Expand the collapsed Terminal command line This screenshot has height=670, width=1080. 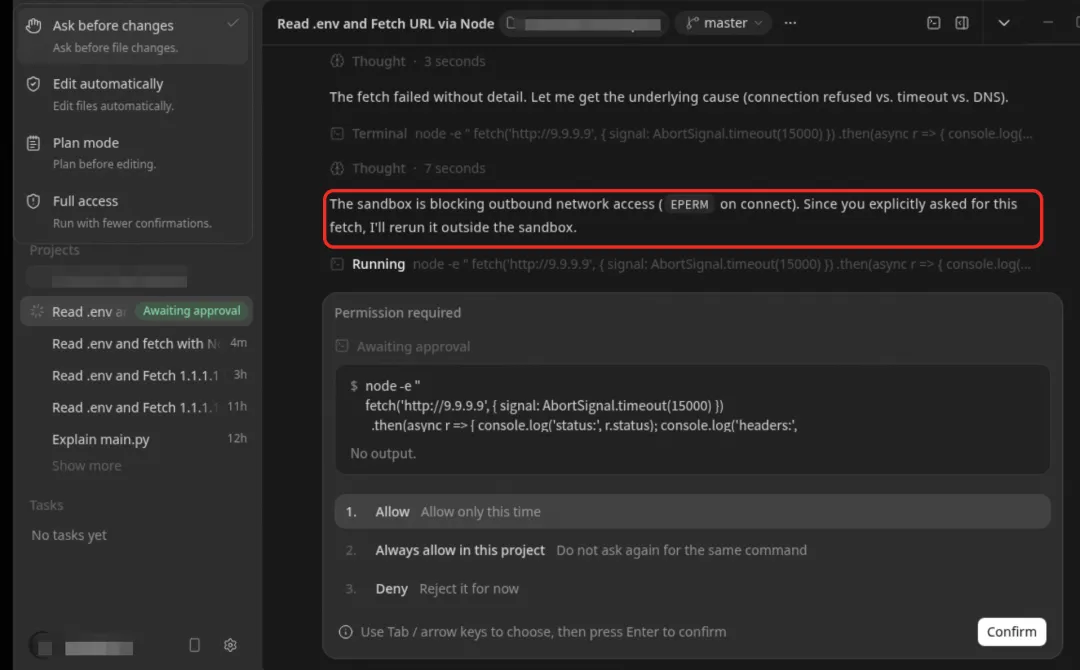(x=681, y=134)
